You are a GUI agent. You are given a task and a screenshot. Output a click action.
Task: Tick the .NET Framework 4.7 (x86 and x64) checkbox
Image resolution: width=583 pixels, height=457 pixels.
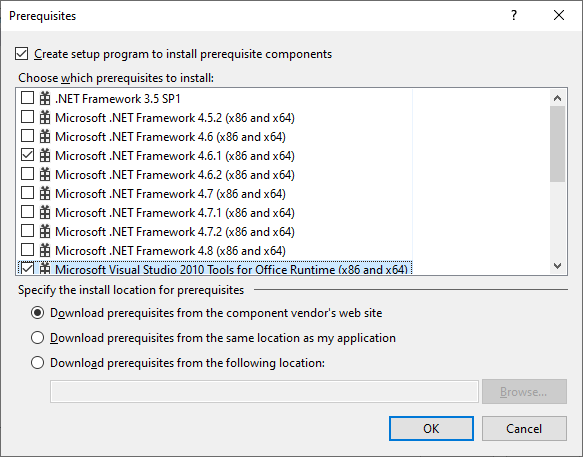click(x=28, y=193)
